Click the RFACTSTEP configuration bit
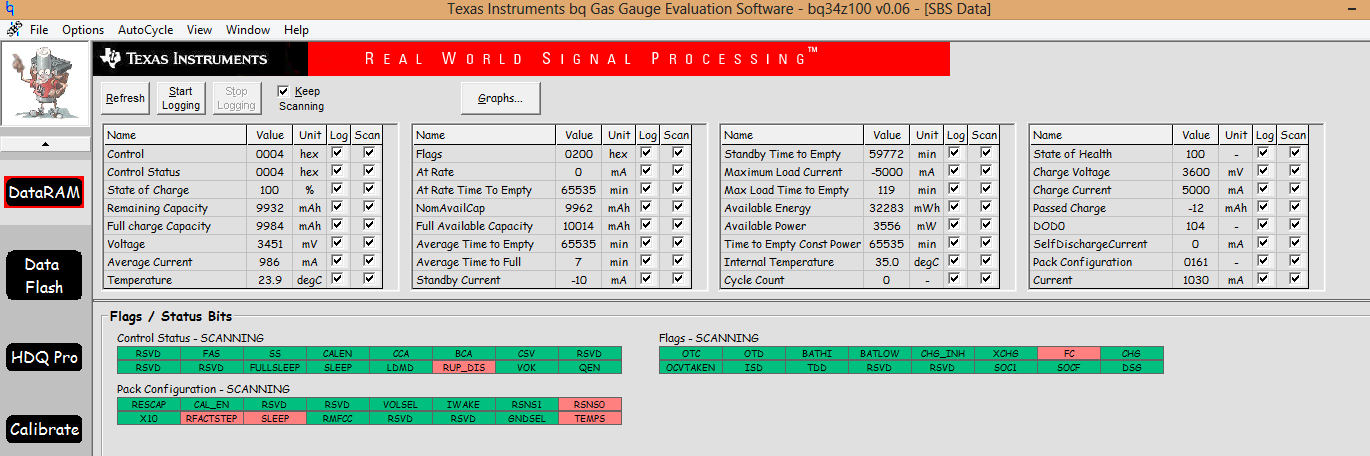Screen dimensions: 1370x456 [212, 418]
